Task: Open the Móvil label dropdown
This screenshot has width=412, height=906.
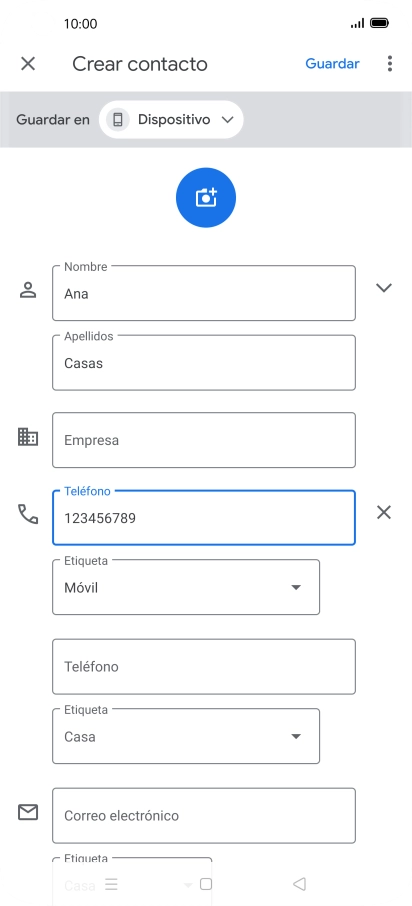Action: coord(186,587)
